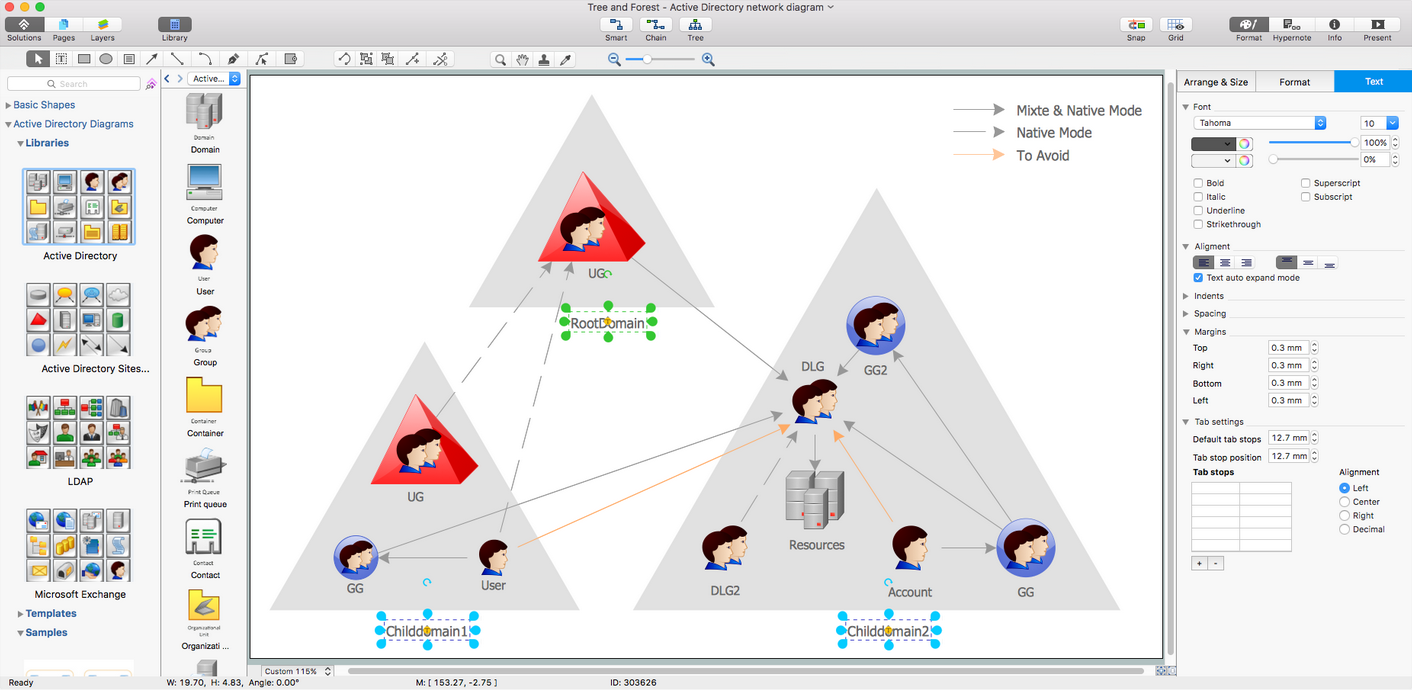Click the add tab stop plus button

click(1199, 564)
